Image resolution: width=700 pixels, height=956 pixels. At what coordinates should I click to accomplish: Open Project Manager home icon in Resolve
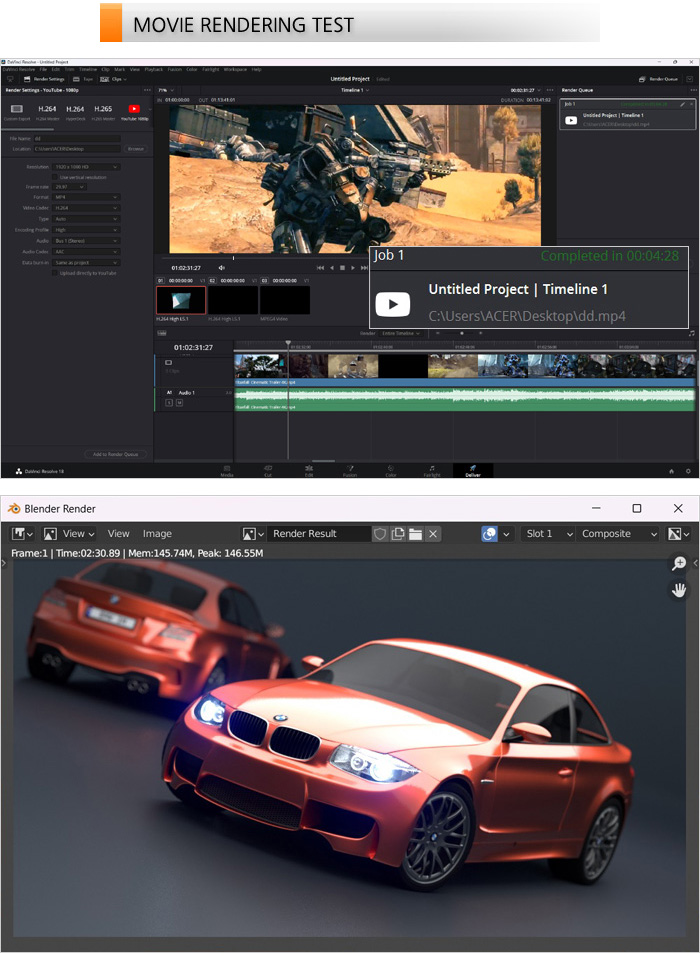coord(671,471)
